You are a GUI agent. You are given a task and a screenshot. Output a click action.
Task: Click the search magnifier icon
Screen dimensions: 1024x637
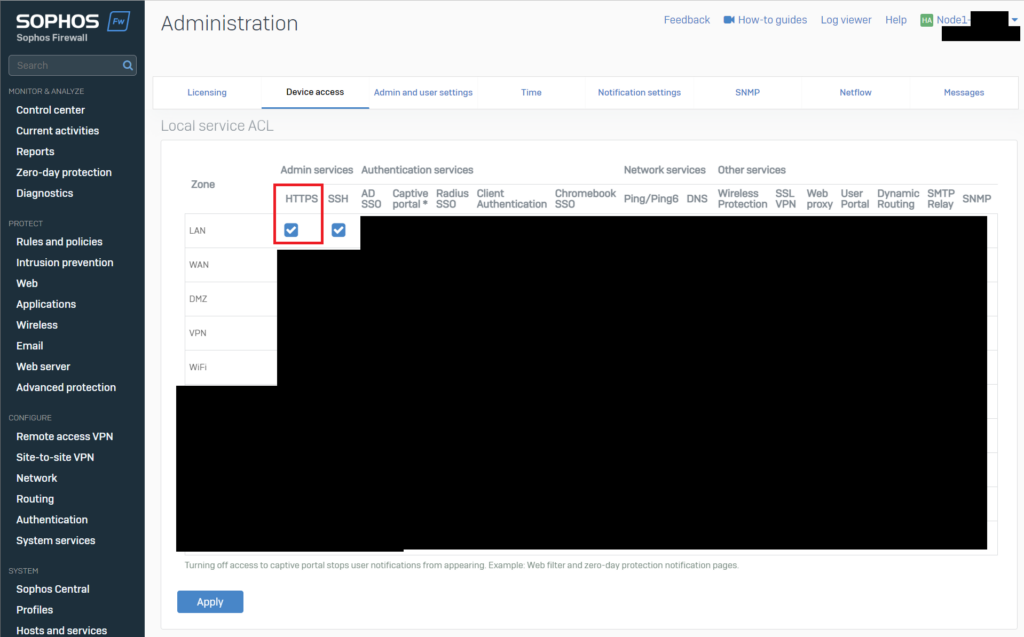click(x=126, y=64)
